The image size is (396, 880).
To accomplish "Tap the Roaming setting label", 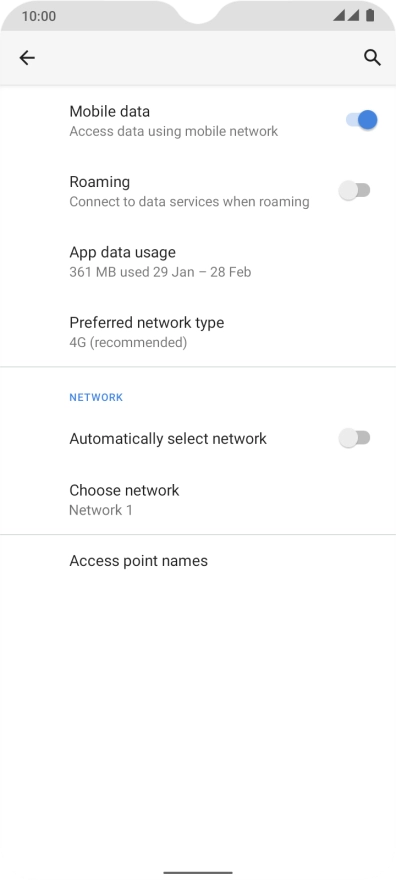I will pyautogui.click(x=99, y=182).
